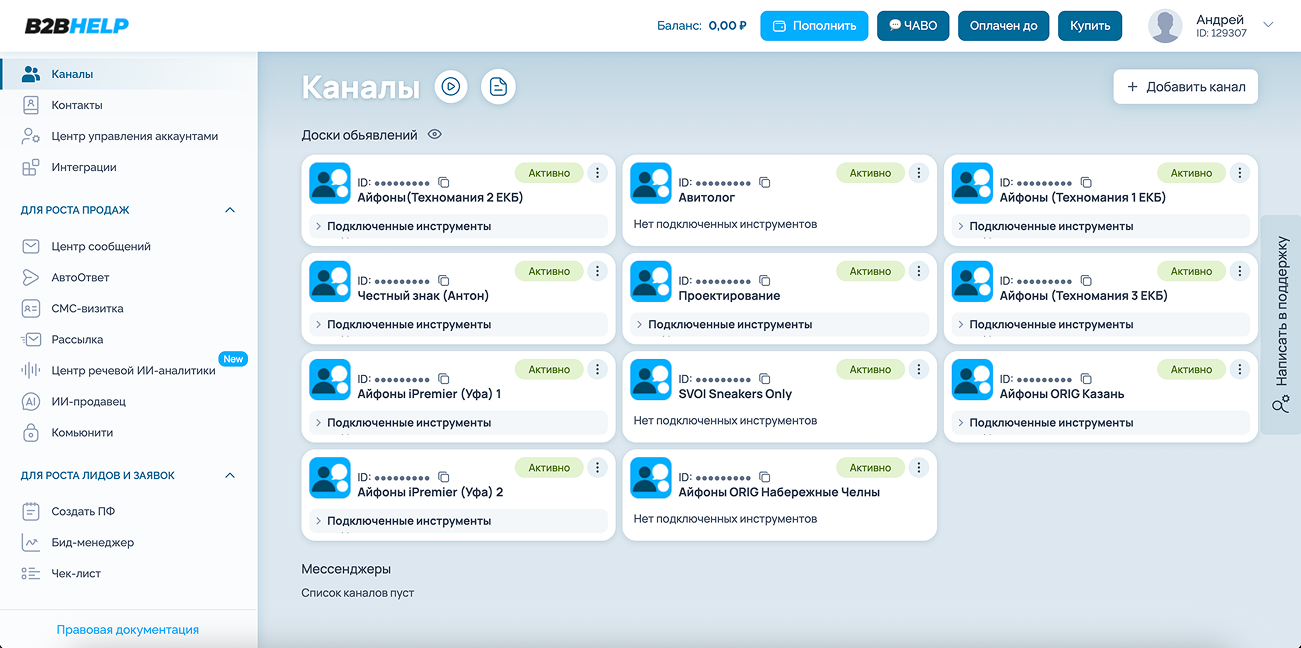Open three-dot menu for Честный знак (Антон)

[597, 271]
